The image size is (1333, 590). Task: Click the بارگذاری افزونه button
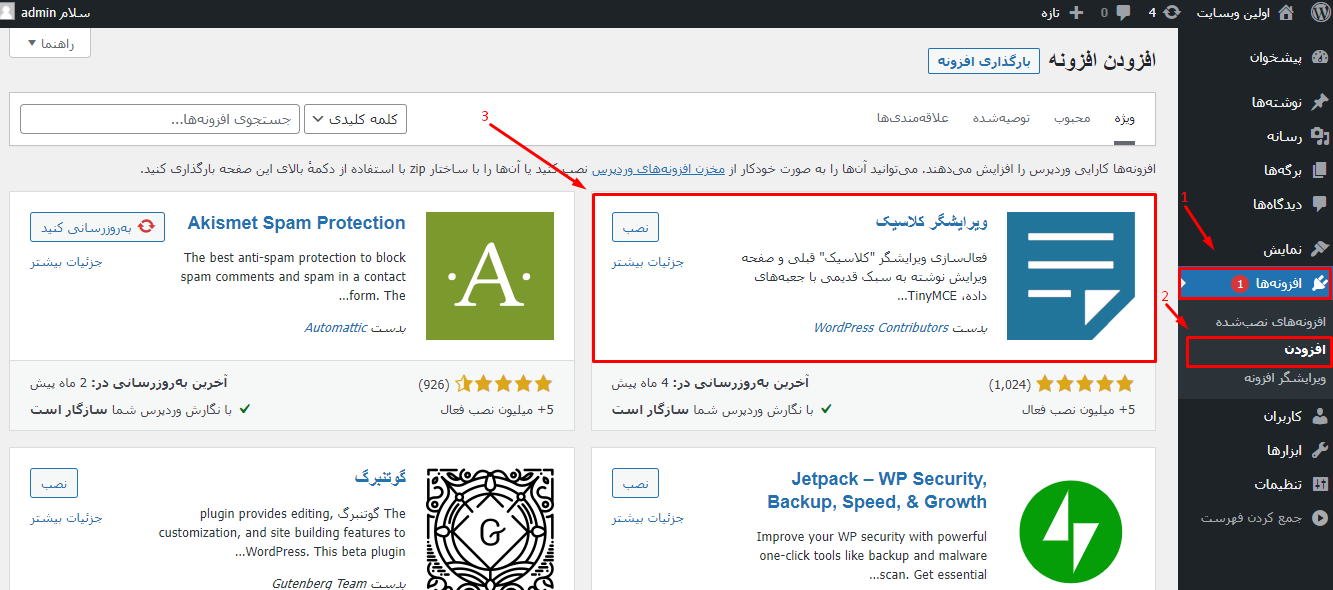point(984,61)
